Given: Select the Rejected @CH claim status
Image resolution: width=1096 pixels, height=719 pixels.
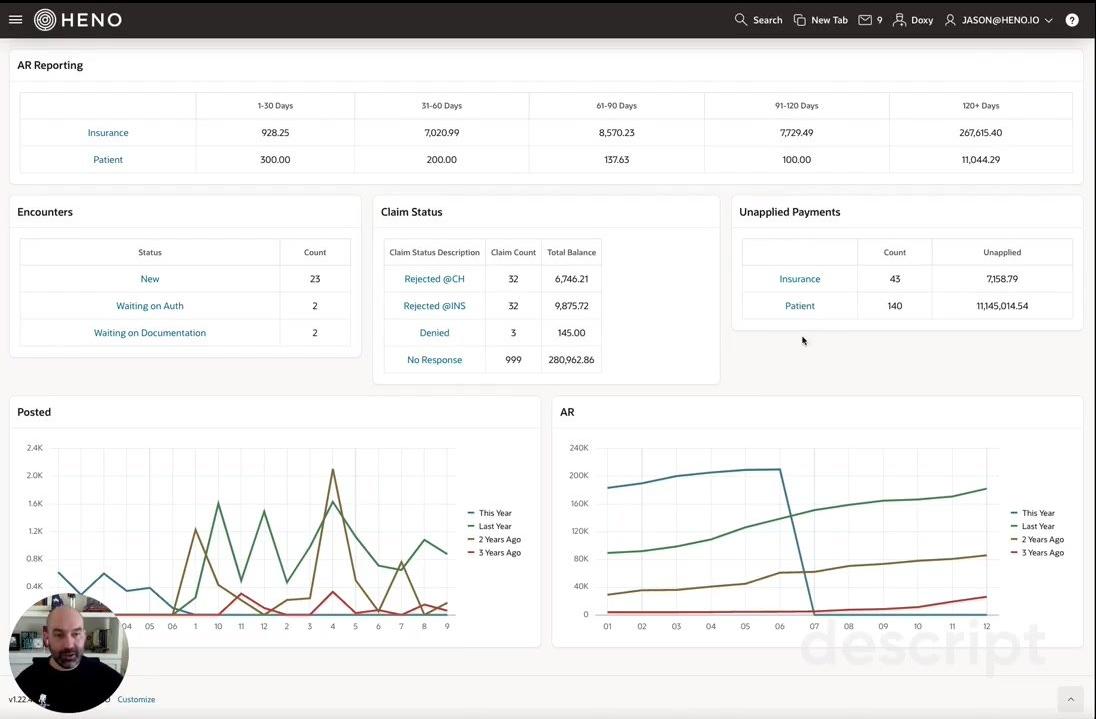Looking at the screenshot, I should 434,279.
